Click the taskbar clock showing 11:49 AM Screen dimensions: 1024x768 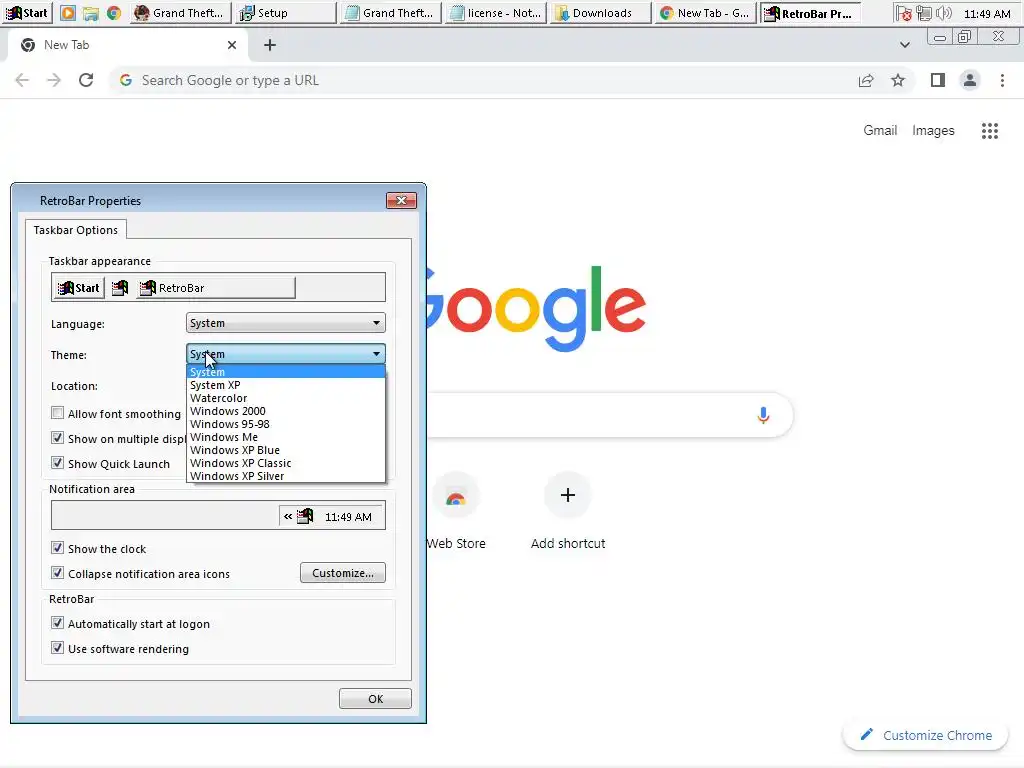(987, 14)
